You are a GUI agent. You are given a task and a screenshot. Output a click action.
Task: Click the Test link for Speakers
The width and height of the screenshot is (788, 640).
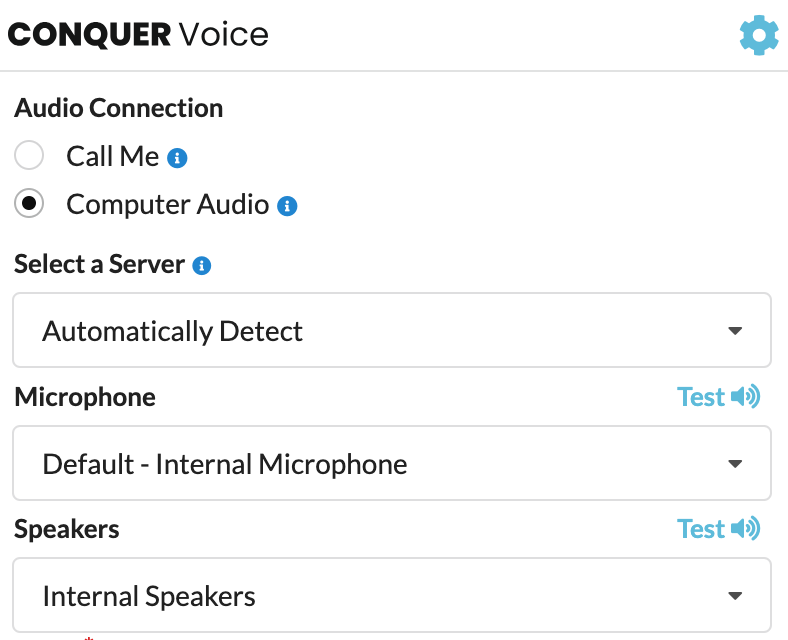(701, 529)
